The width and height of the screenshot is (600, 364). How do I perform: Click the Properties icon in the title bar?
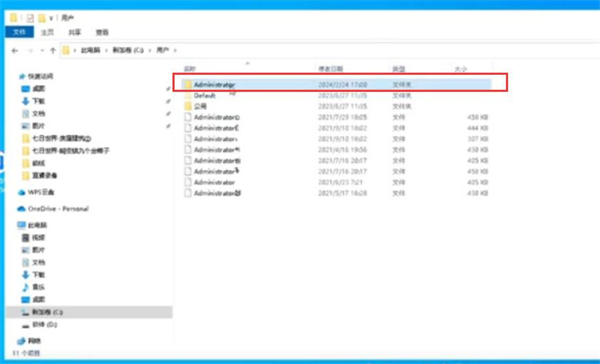tap(30, 18)
